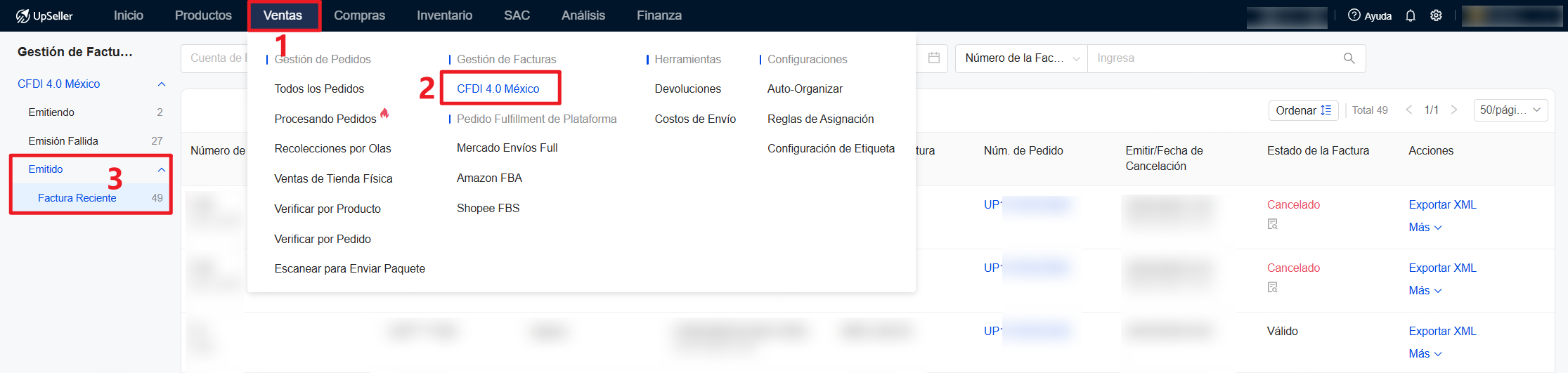1568x373 pixels.
Task: Open Auto-Organizar configuration
Action: 805,89
